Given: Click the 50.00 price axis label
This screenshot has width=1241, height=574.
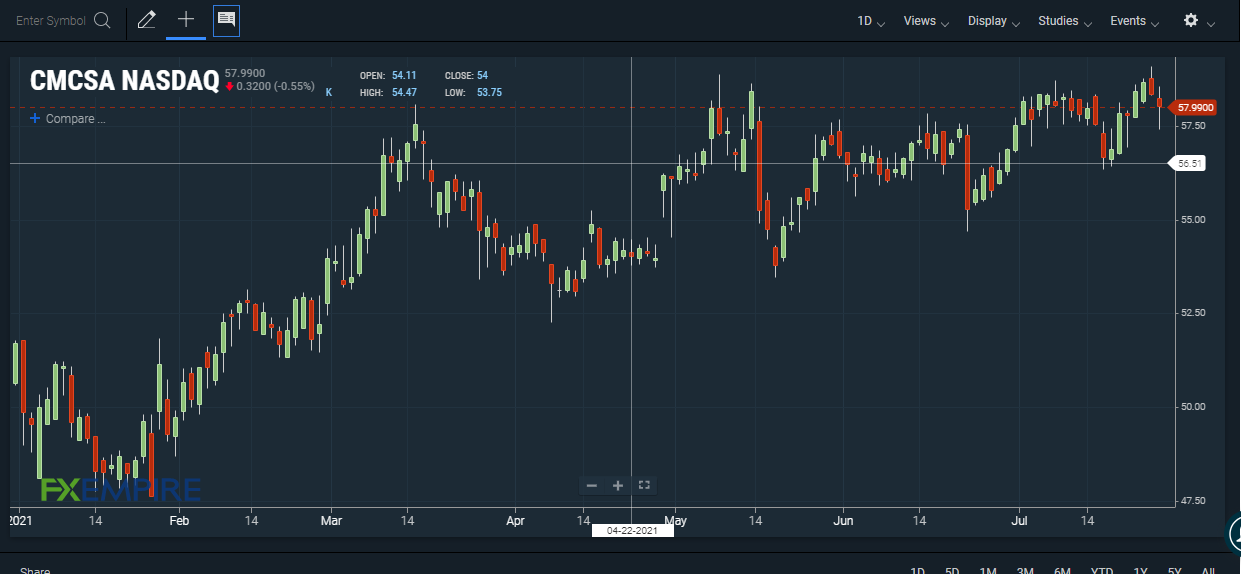Looking at the screenshot, I should (x=1192, y=406).
